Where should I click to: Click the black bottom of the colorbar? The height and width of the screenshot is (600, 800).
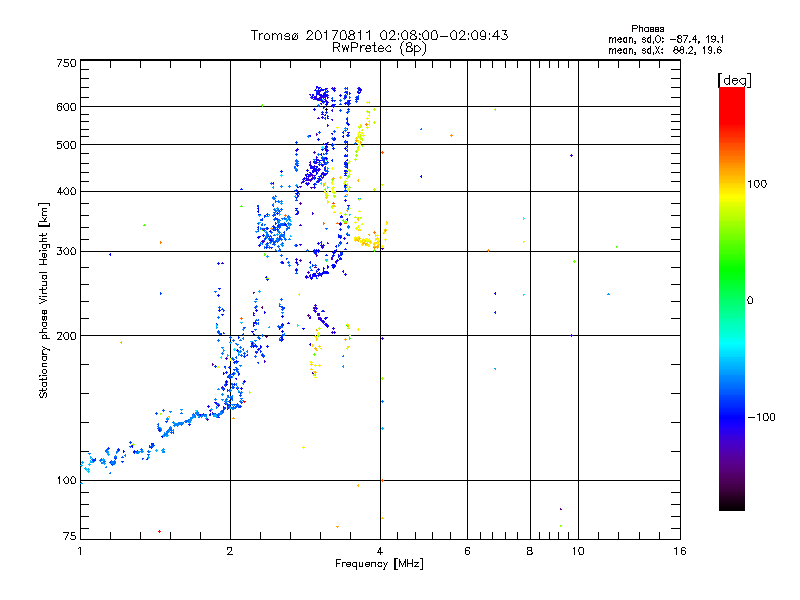point(732,503)
